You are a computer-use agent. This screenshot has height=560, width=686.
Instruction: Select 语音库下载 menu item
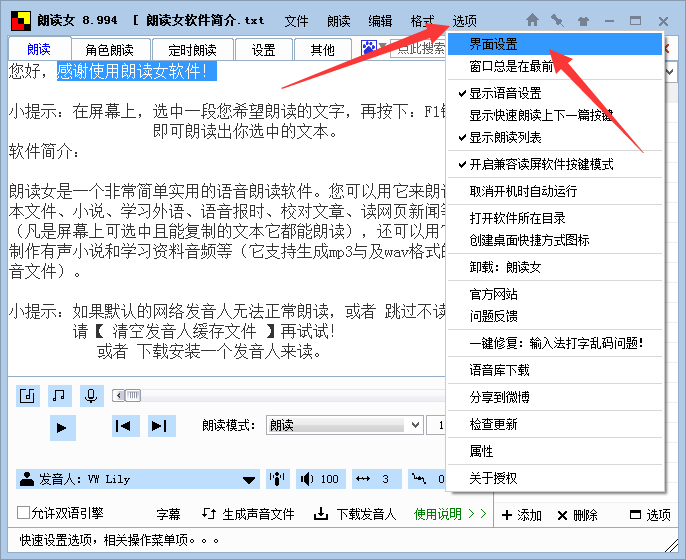[555, 370]
